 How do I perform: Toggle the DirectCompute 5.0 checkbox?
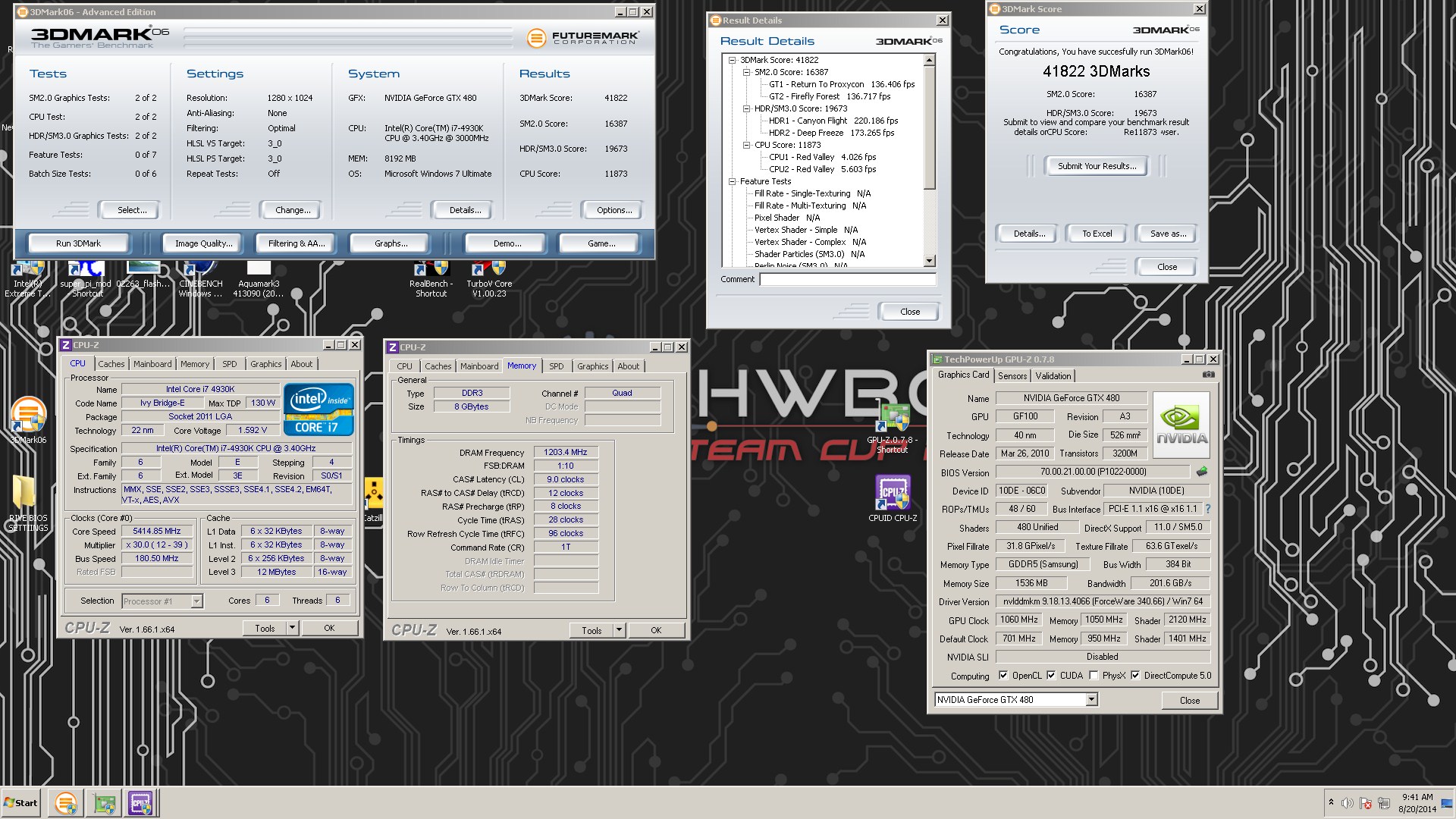point(1135,676)
